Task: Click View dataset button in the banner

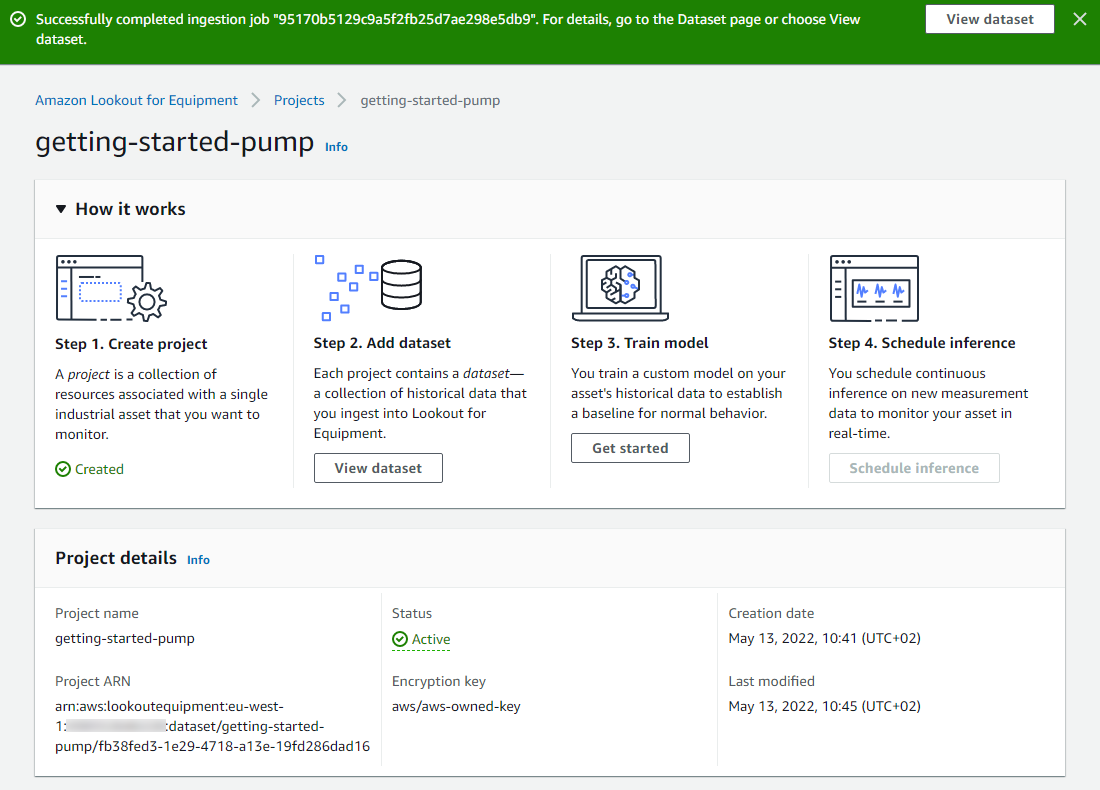Action: point(989,19)
